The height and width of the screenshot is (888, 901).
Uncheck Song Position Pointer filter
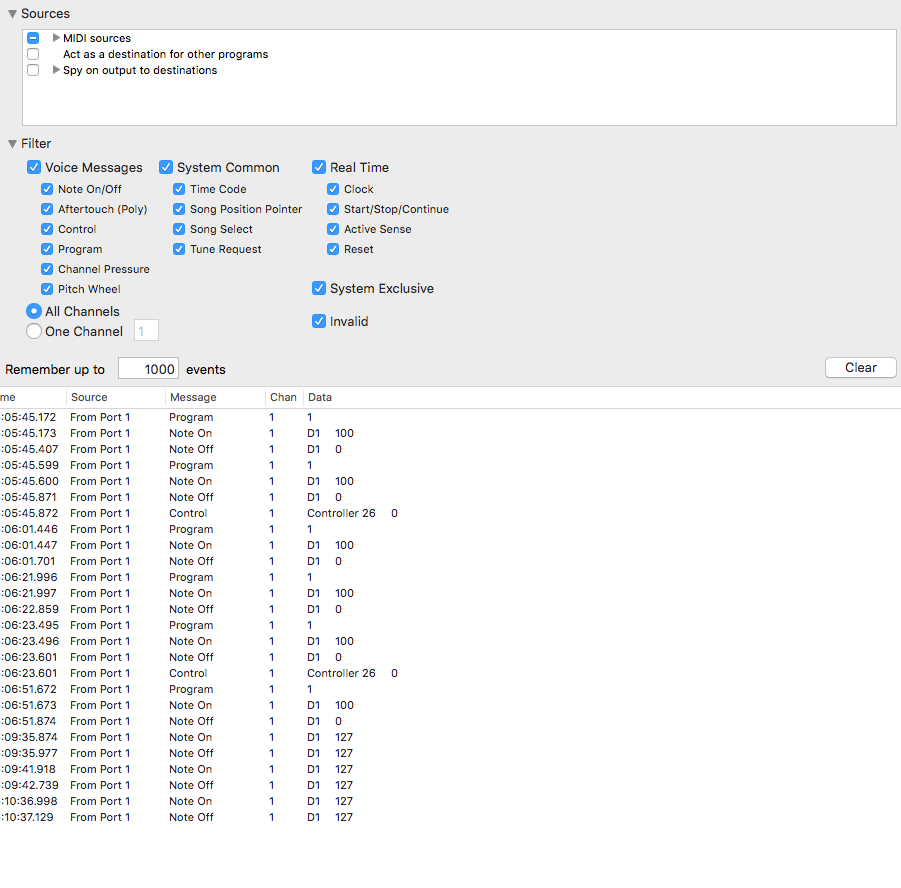point(179,209)
